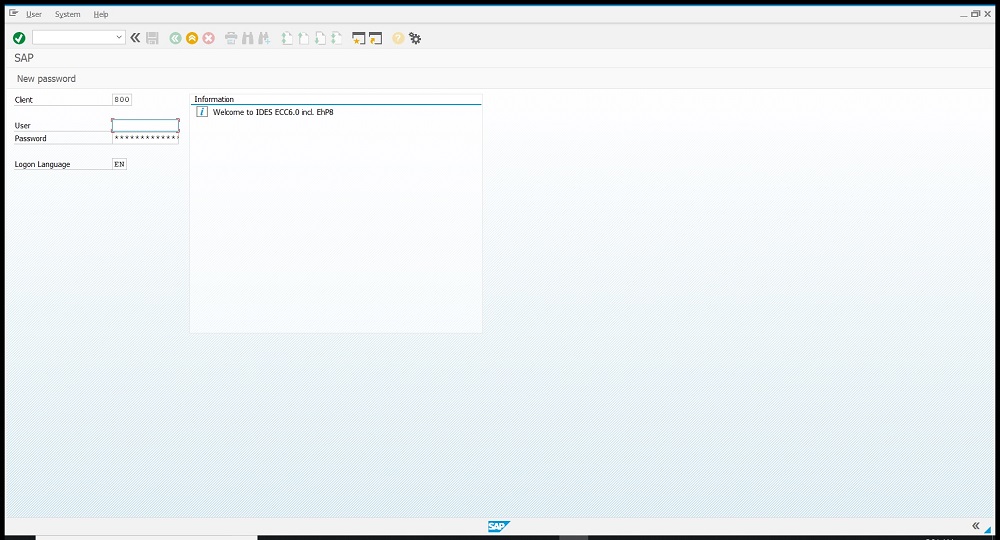Click the blue information icon in Information box
The image size is (1000, 540).
(202, 112)
